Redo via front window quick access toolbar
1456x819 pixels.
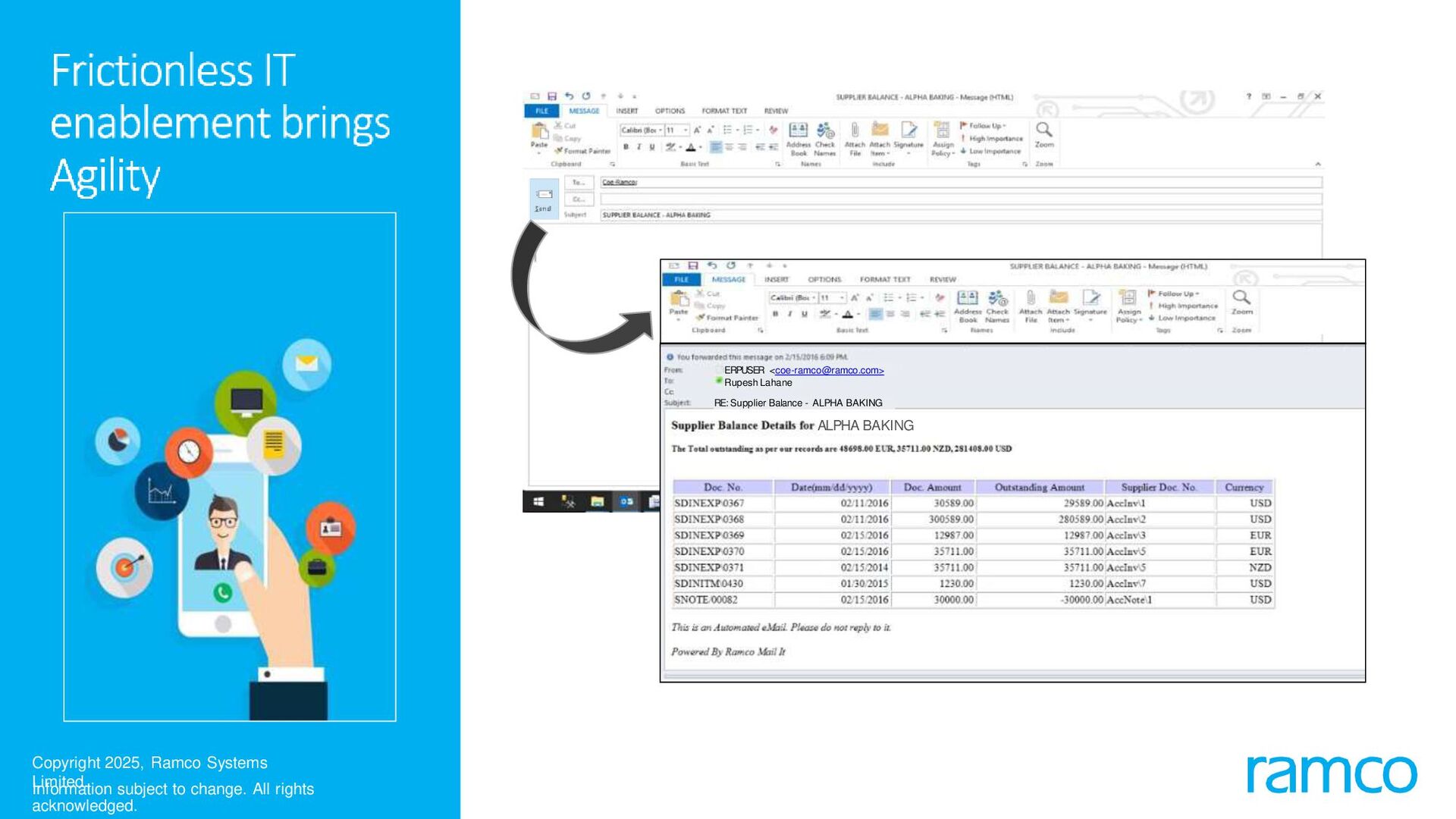[731, 265]
